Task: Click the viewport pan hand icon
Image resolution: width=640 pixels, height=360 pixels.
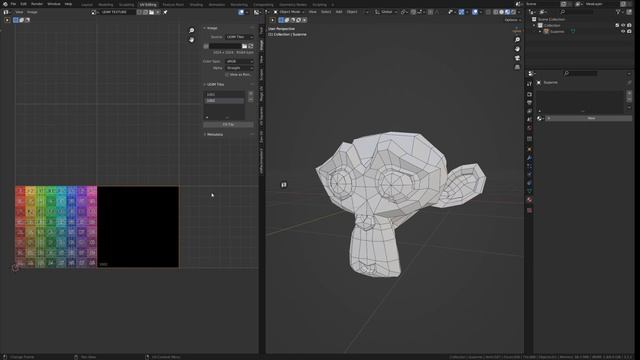Action: (x=517, y=49)
